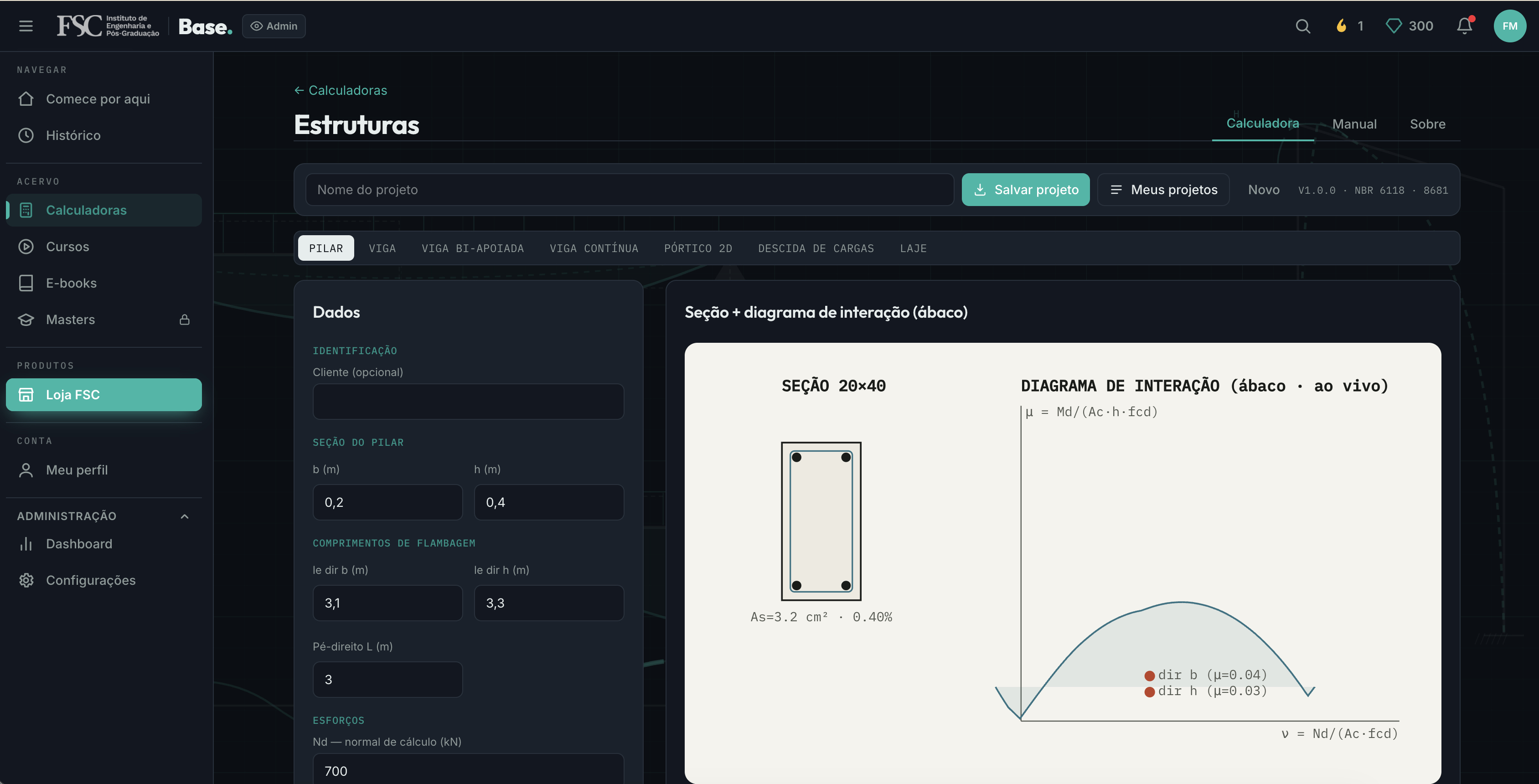
Task: Go back via the Calculadoras link
Action: click(x=341, y=90)
